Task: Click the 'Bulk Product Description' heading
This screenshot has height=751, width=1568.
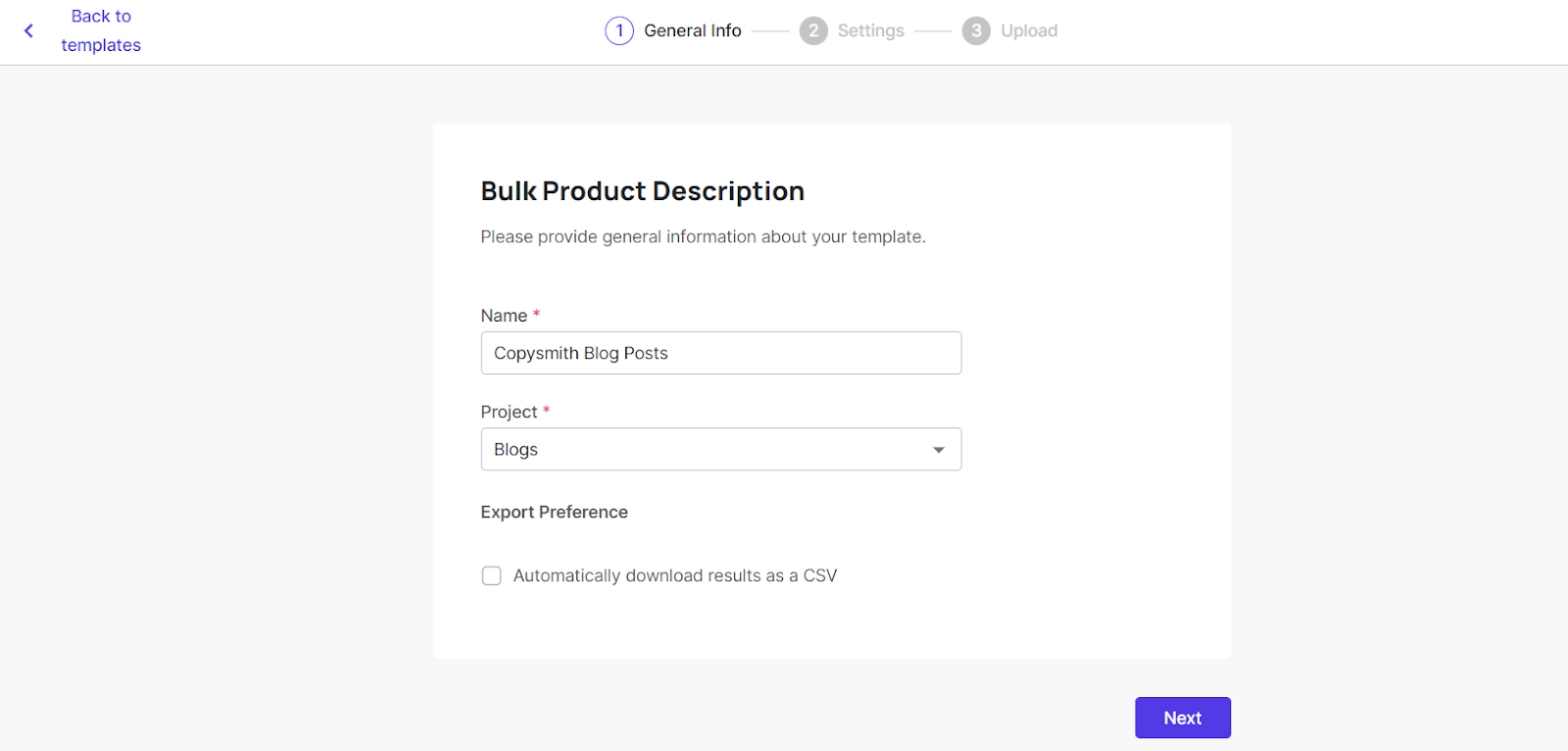Action: (642, 191)
